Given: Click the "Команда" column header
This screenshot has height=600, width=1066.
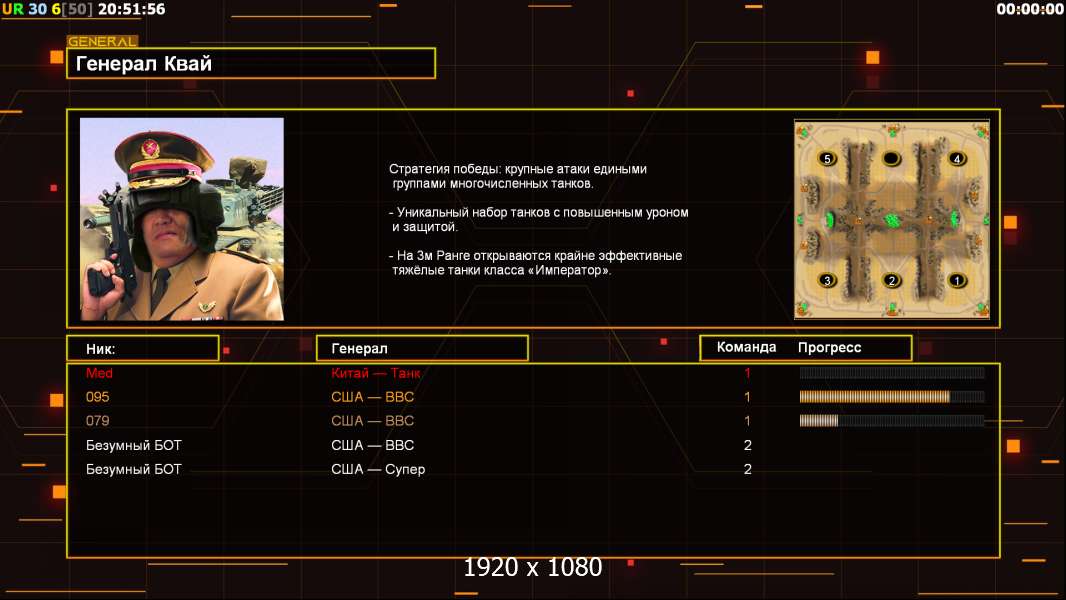Looking at the screenshot, I should tap(746, 347).
